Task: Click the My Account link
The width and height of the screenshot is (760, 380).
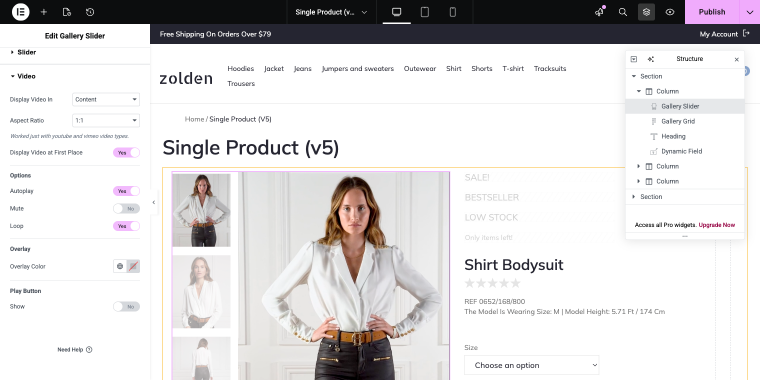Action: coord(719,34)
